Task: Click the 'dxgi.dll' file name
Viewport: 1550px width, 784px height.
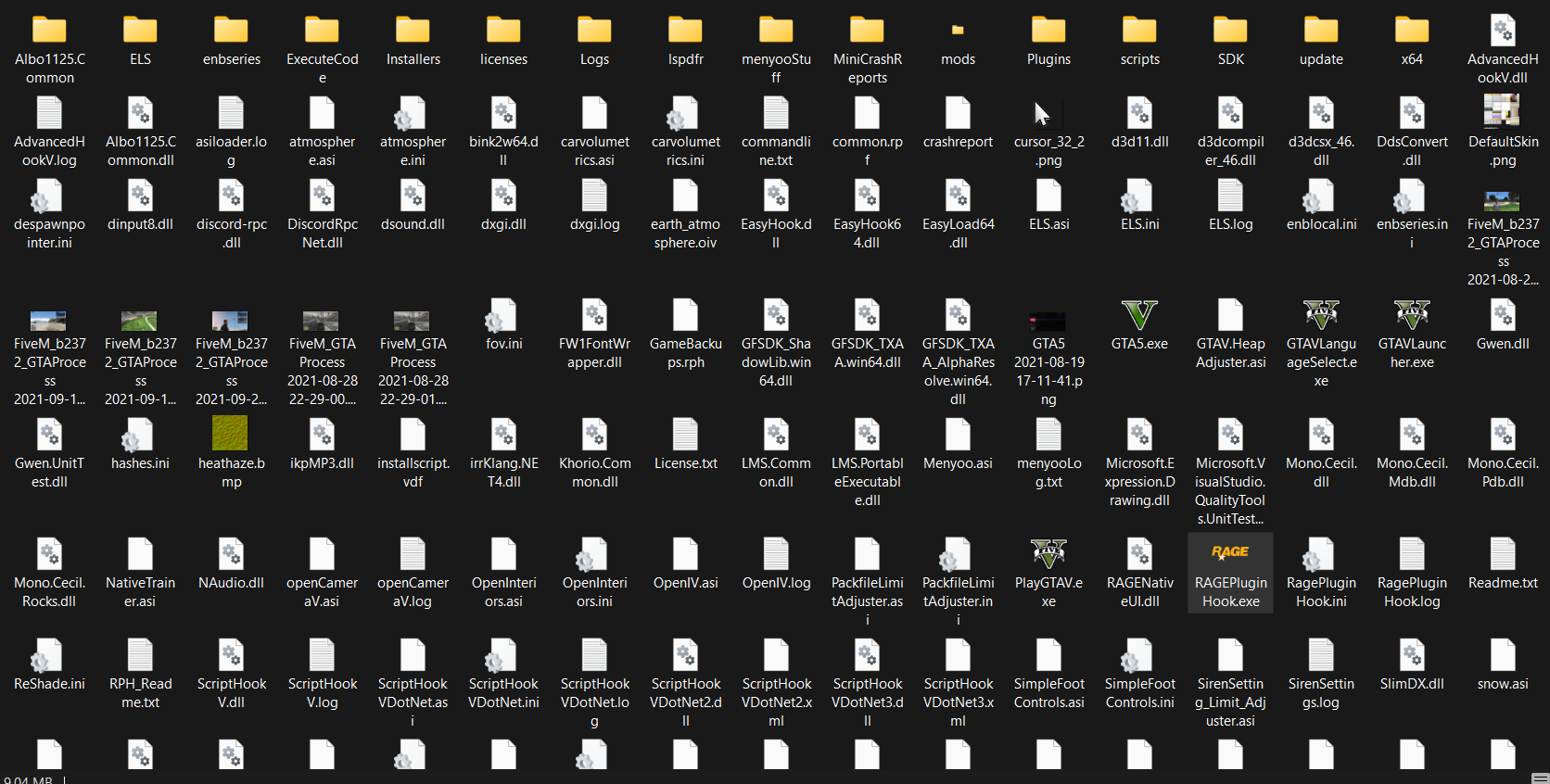Action: [504, 224]
